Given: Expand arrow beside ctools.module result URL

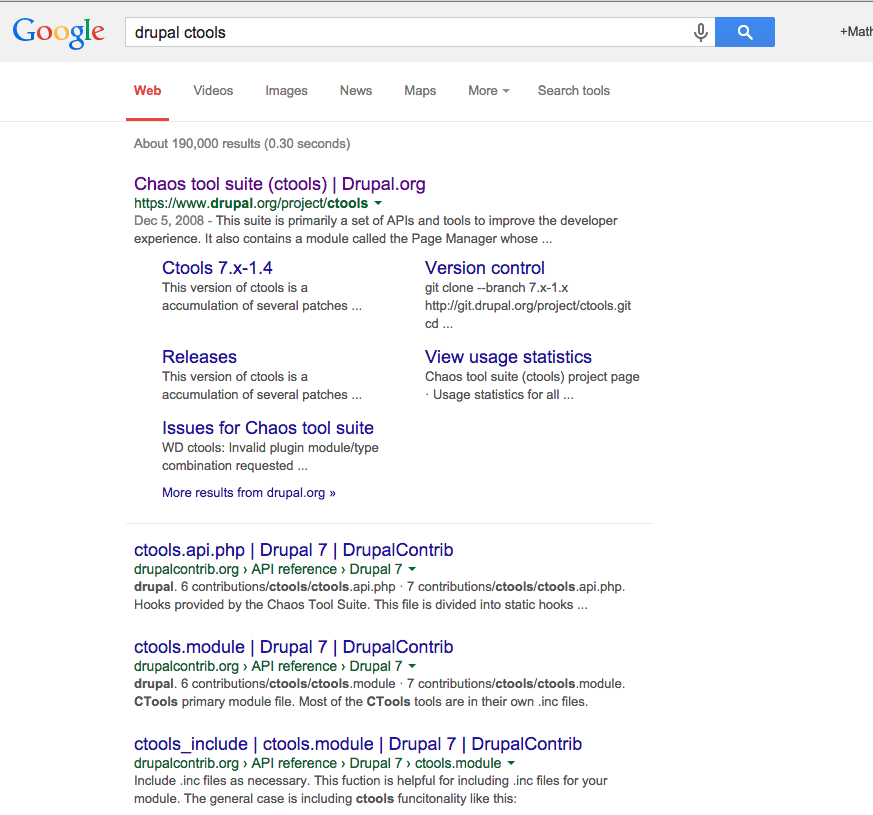Looking at the screenshot, I should click(x=412, y=666).
